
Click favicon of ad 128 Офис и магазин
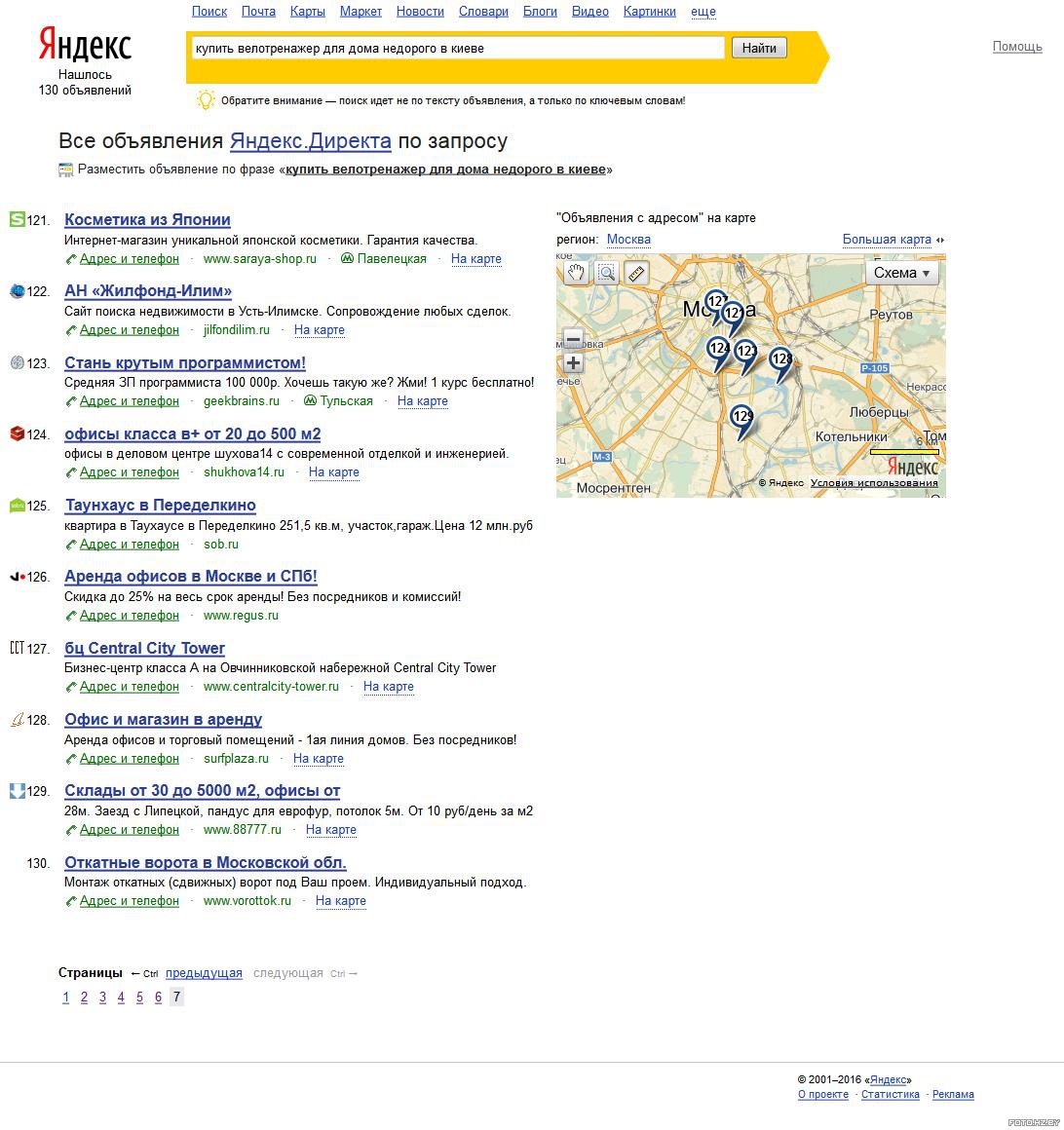click(18, 719)
